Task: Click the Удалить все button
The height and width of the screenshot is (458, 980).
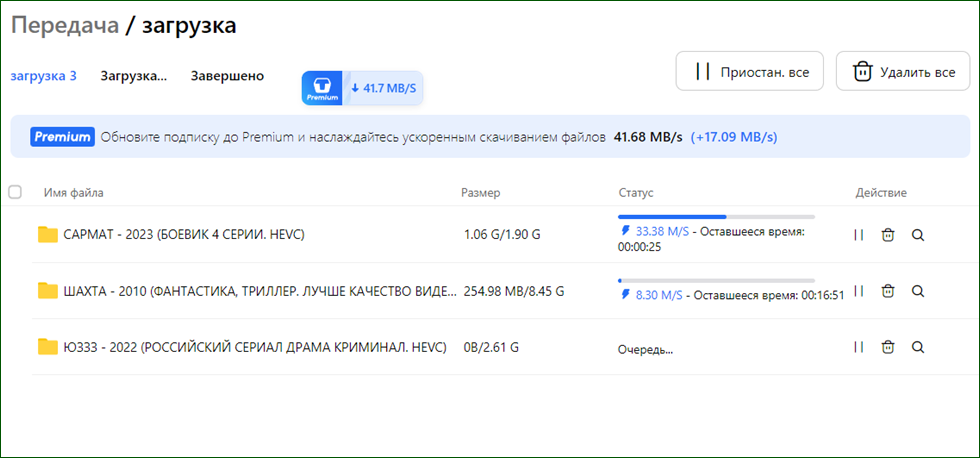Action: click(x=903, y=71)
